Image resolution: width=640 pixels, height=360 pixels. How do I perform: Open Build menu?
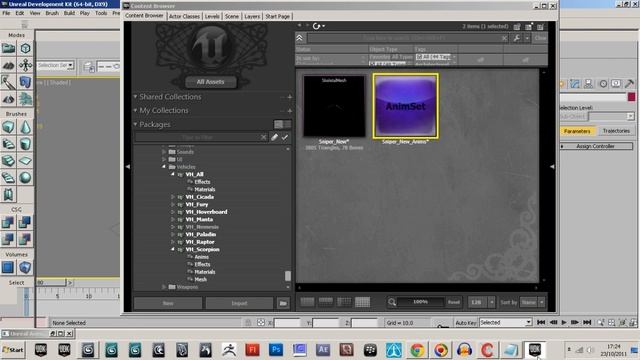pos(69,13)
